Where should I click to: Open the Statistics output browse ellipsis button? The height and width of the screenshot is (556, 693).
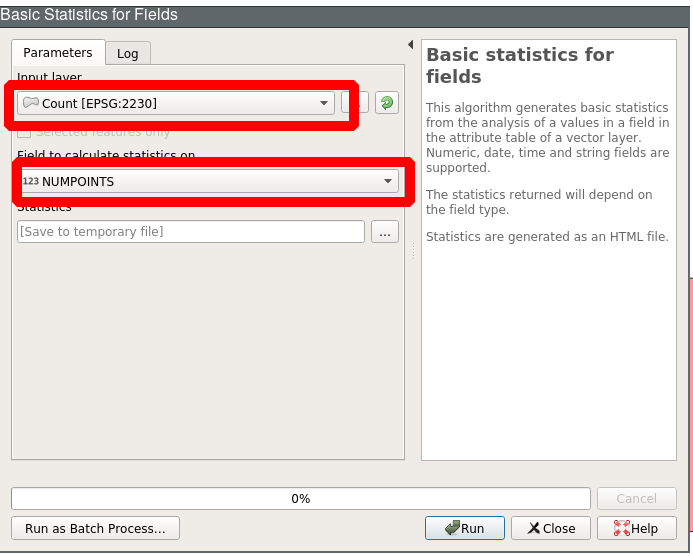point(385,232)
